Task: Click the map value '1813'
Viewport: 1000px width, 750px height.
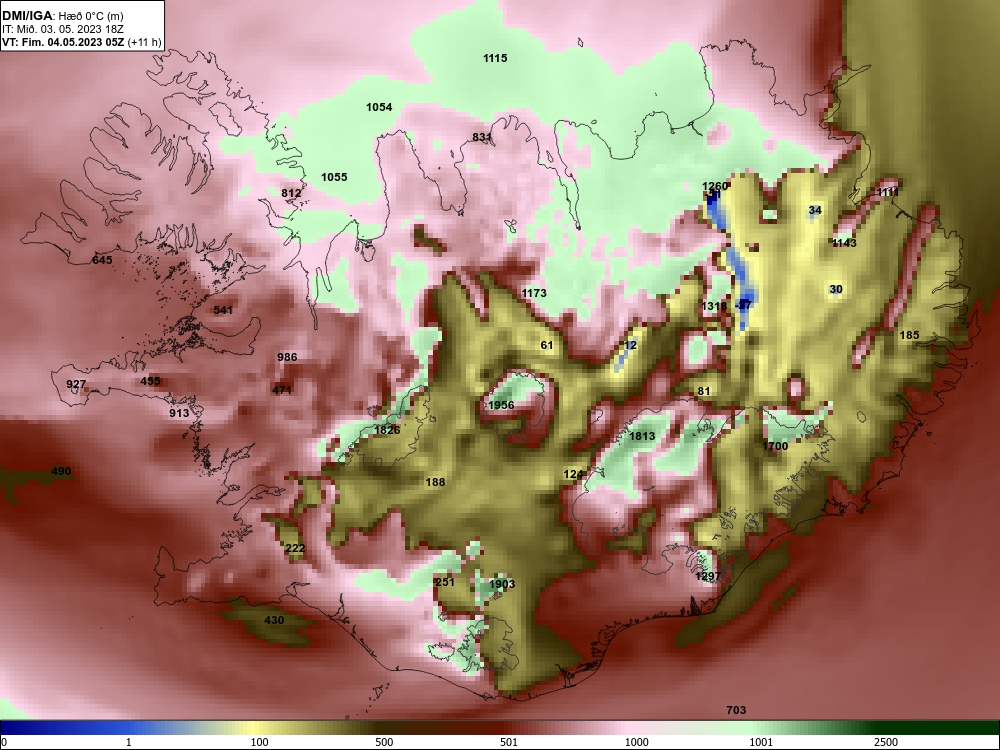Action: [642, 436]
